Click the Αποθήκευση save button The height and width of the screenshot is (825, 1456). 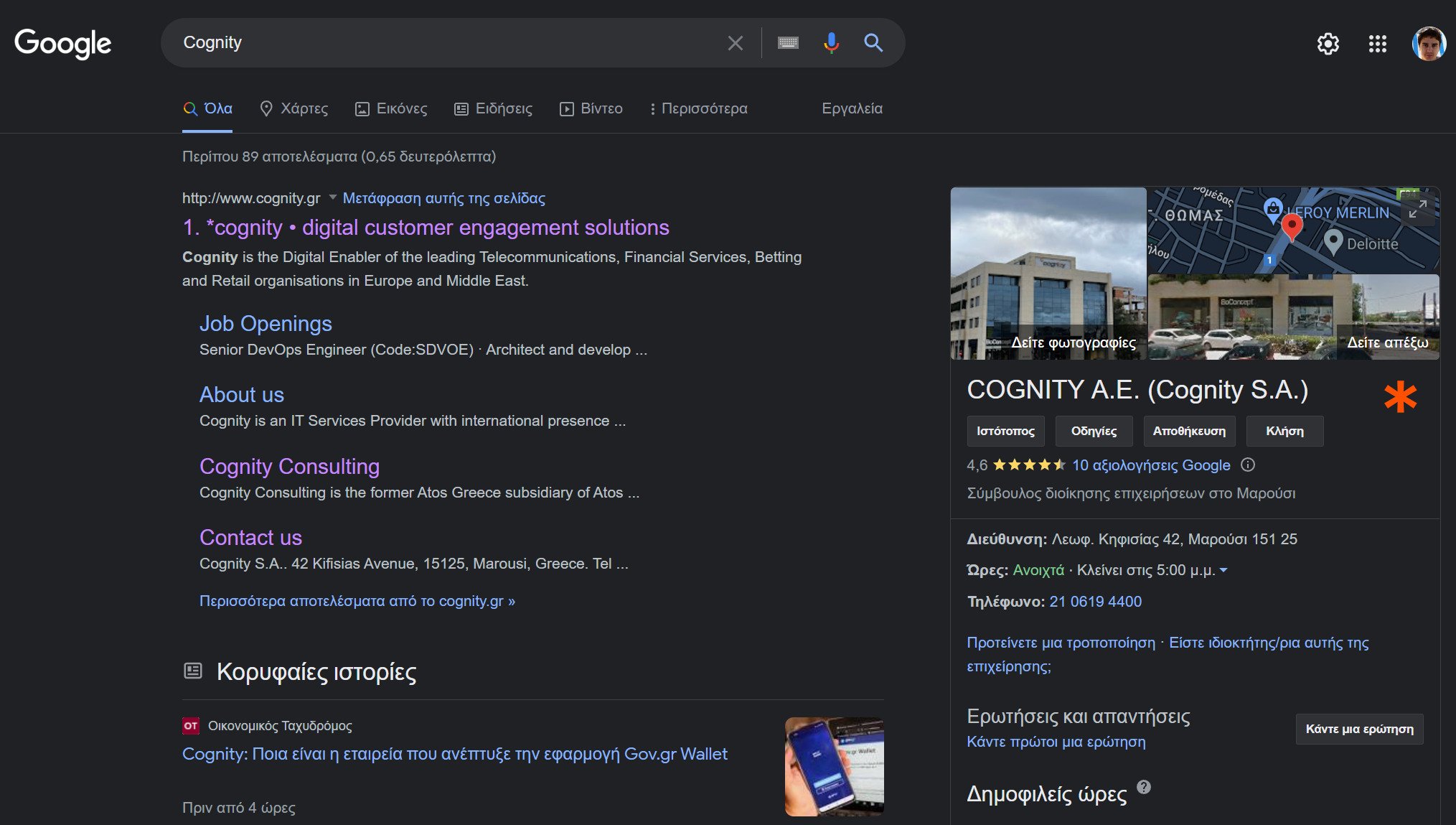1189,431
